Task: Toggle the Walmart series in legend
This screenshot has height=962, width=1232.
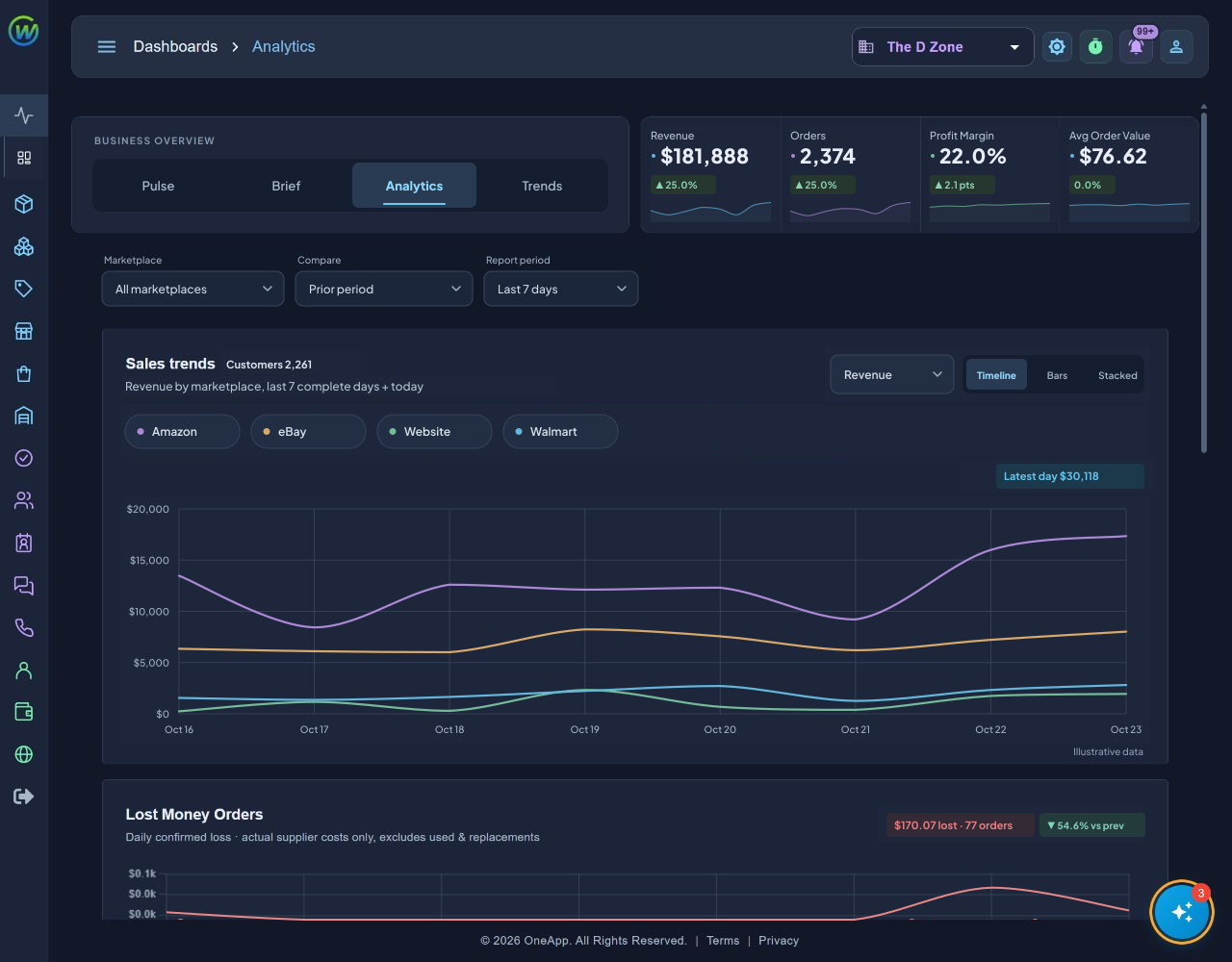Action: tap(560, 431)
